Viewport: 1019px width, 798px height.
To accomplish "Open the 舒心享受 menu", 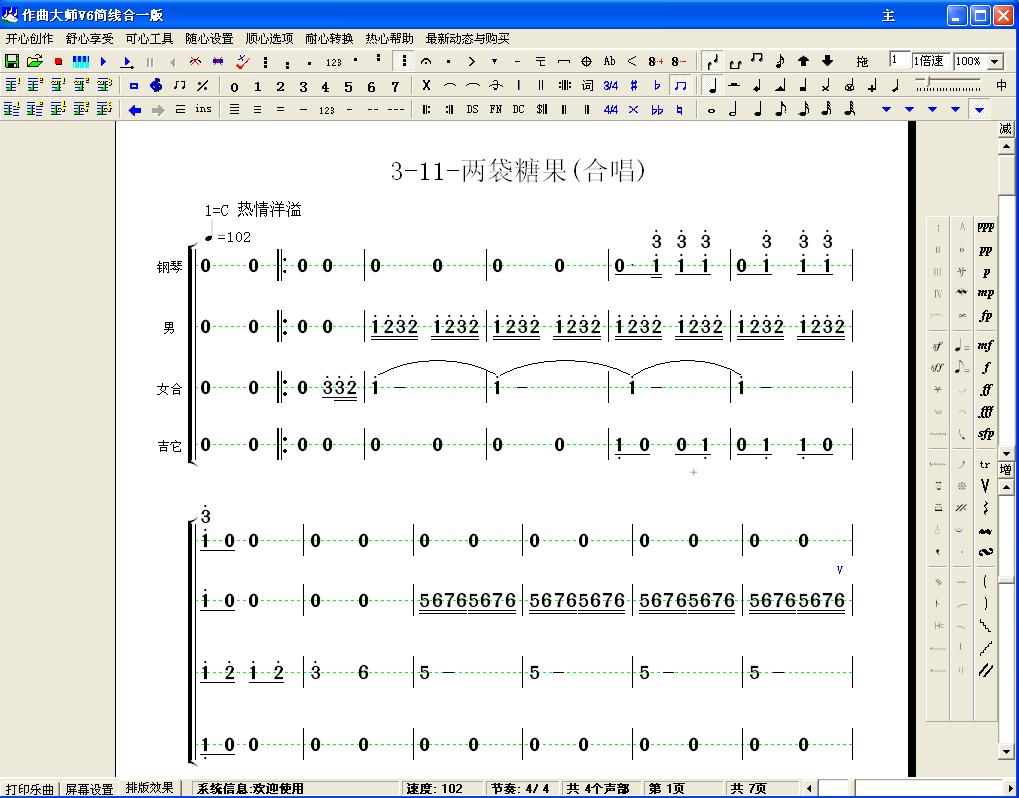I will point(89,38).
